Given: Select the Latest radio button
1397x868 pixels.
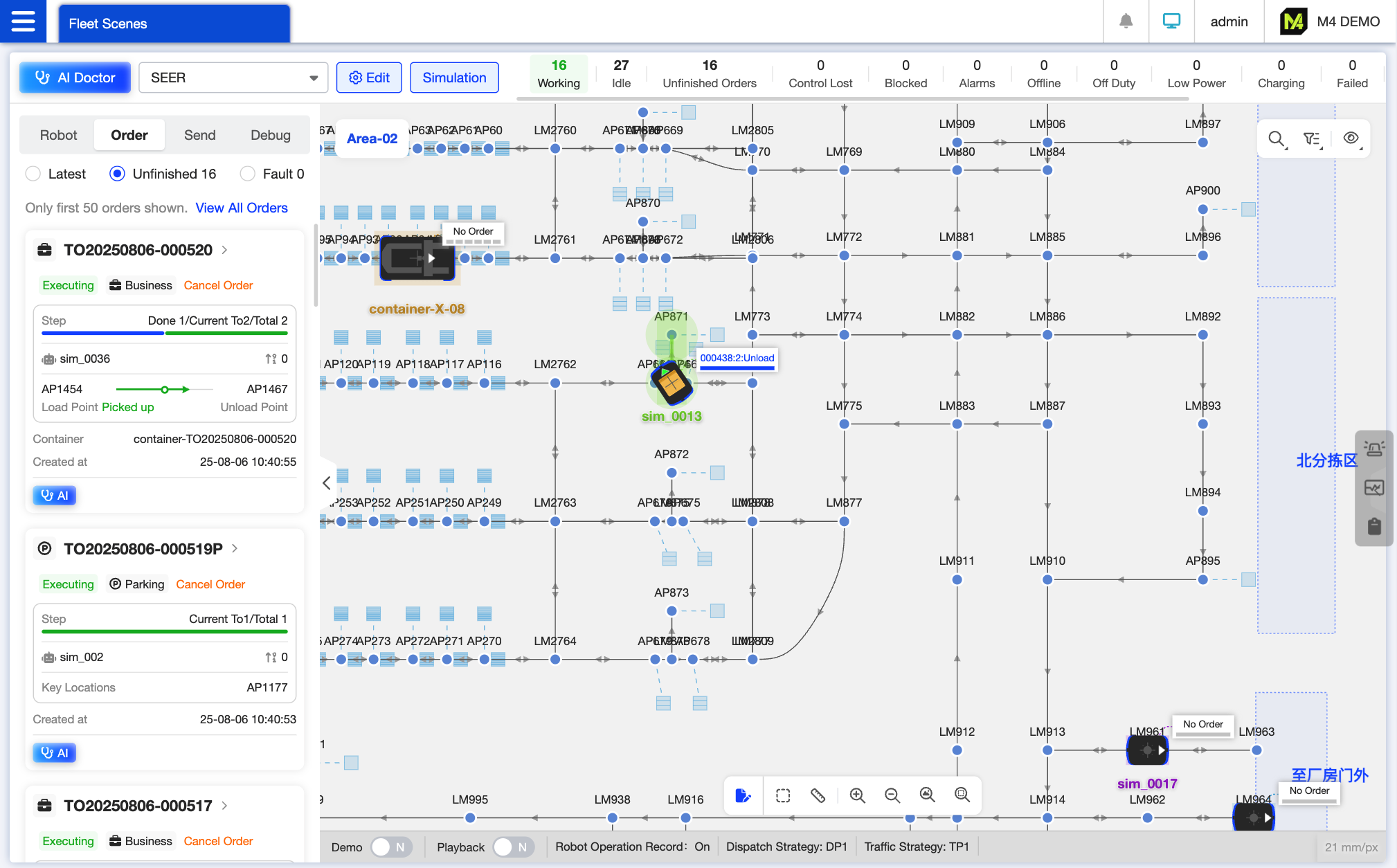Looking at the screenshot, I should pos(33,174).
